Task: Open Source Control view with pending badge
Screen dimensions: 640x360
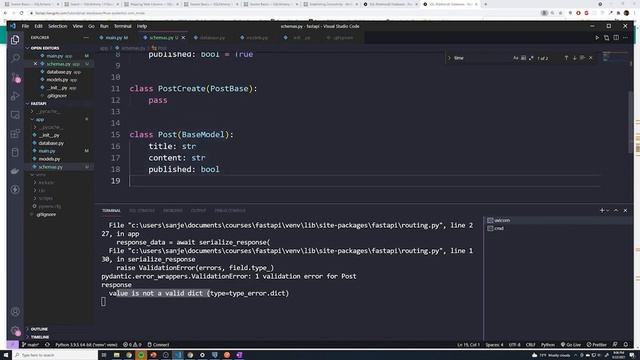Action: point(15,77)
